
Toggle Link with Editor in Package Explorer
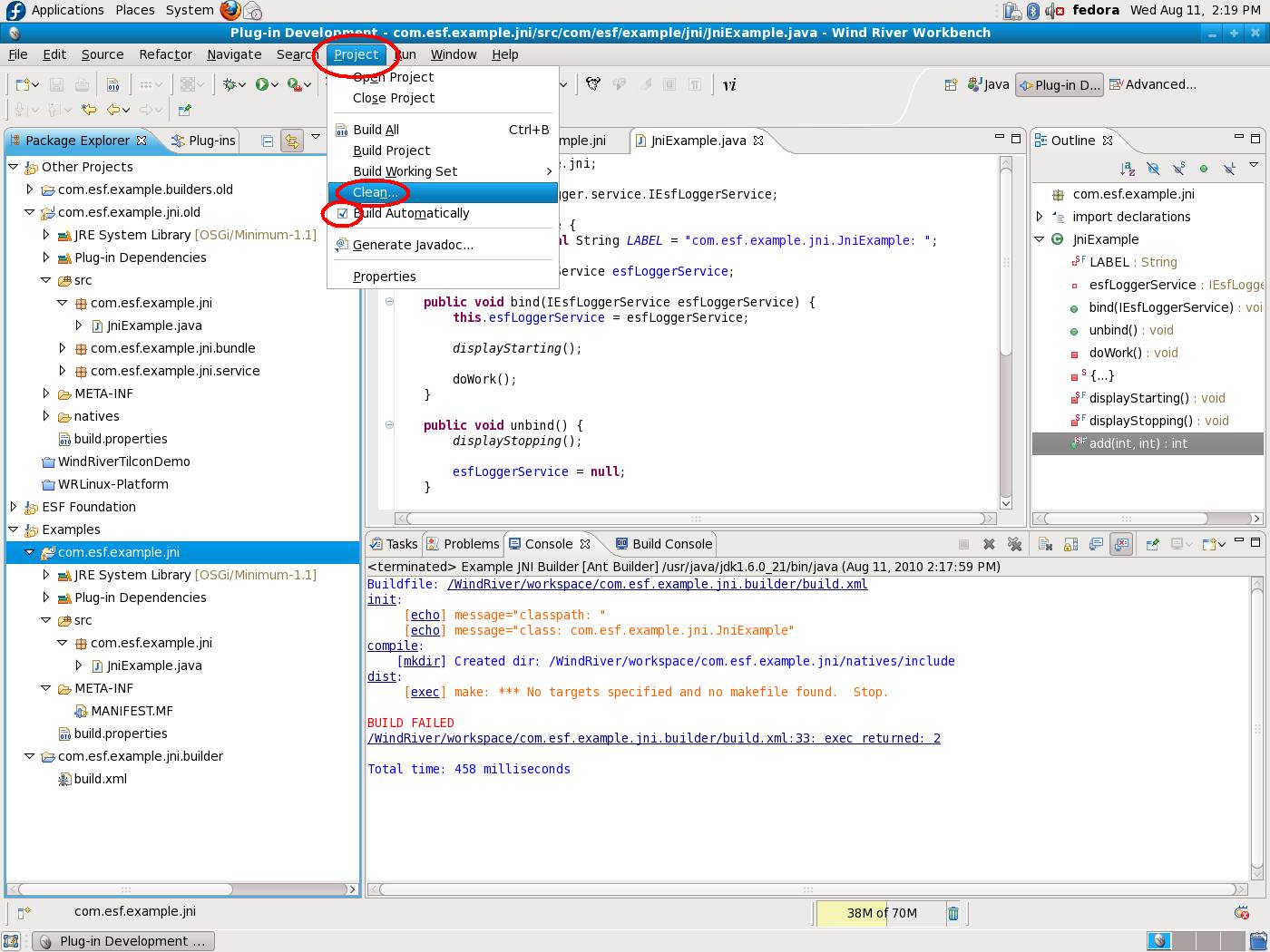click(291, 141)
